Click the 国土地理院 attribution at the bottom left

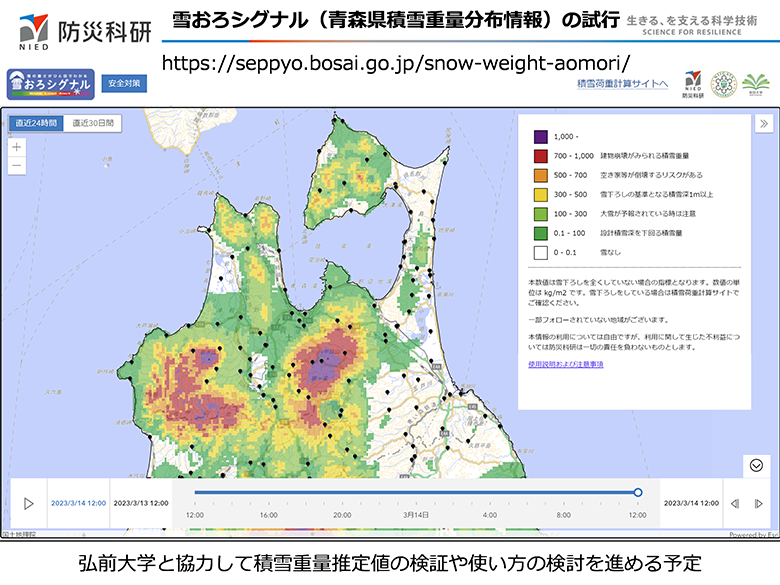tap(19, 534)
